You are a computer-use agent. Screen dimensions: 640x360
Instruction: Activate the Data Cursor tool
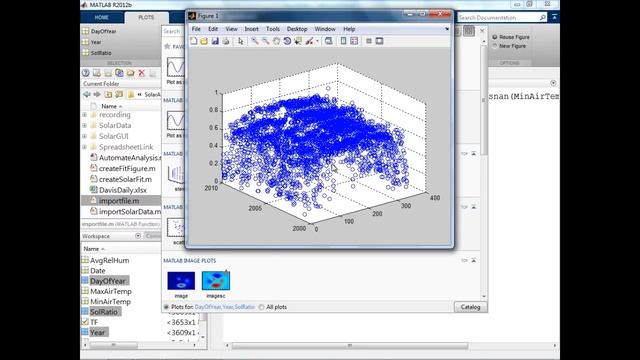pos(298,41)
